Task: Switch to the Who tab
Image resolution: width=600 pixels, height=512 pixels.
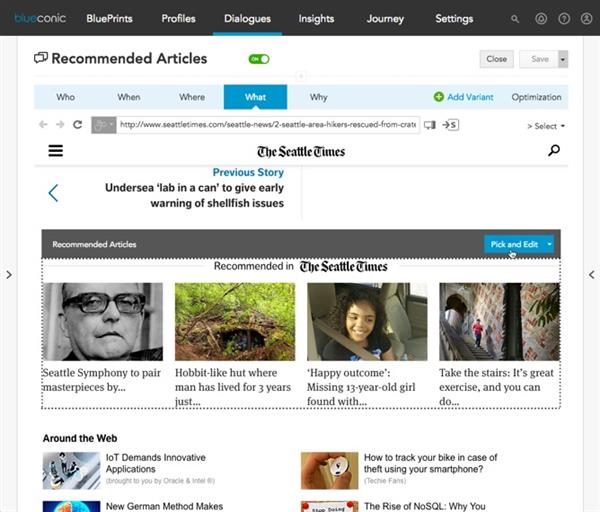Action: (65, 97)
